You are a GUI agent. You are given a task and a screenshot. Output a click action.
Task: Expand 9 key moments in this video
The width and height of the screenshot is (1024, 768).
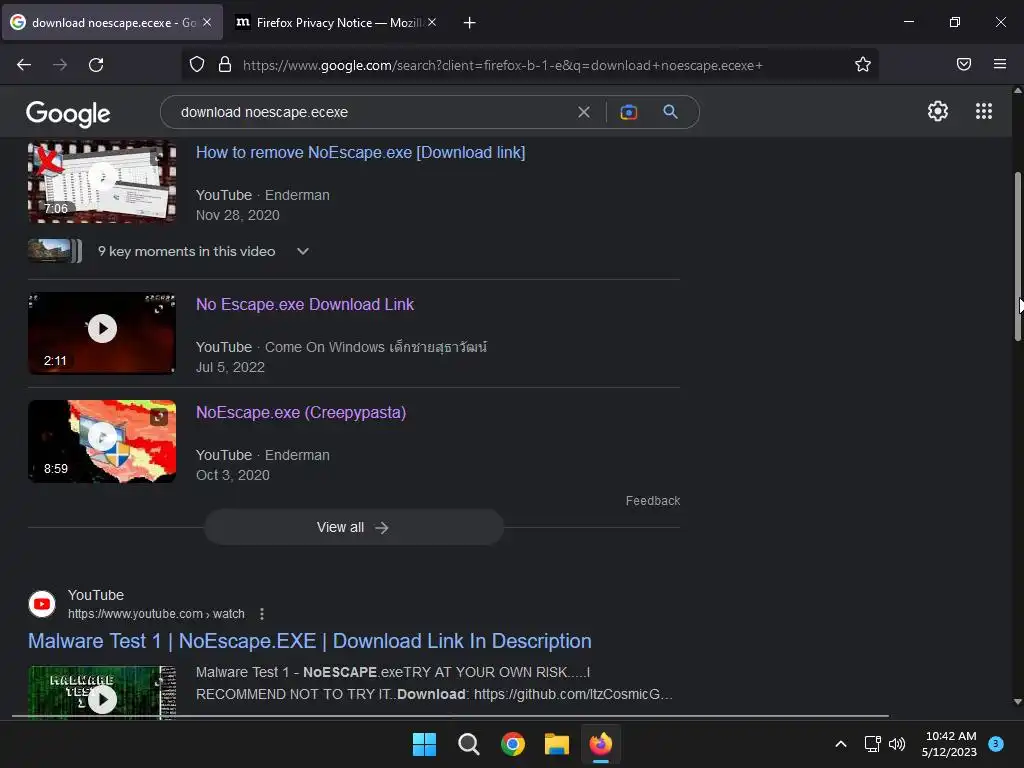click(302, 251)
